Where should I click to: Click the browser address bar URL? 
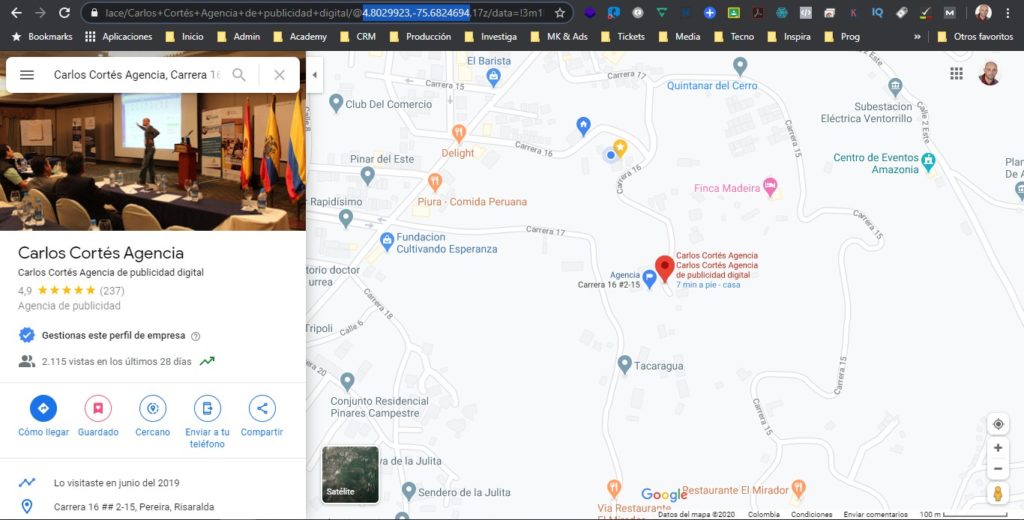(x=324, y=13)
